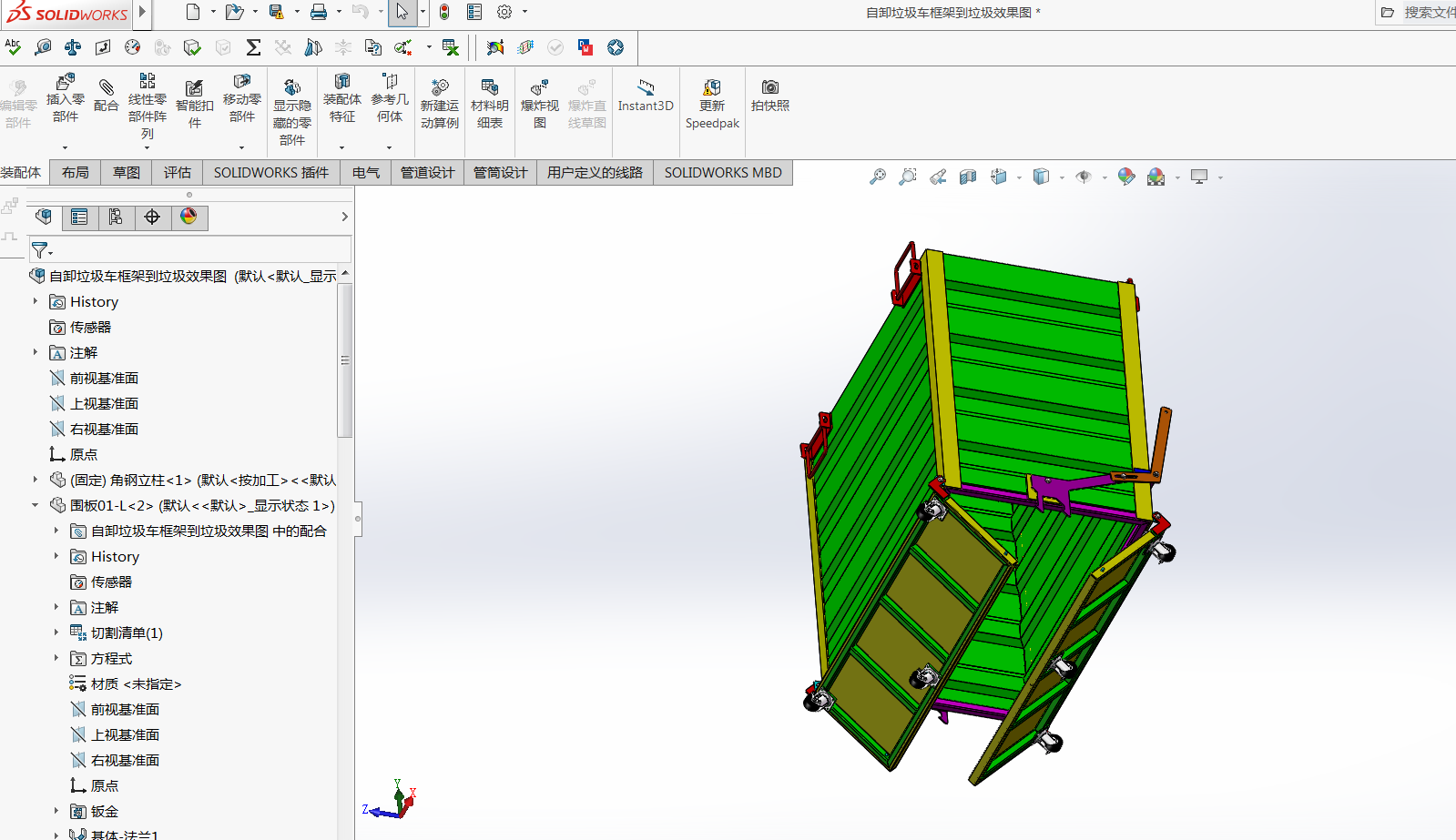Click the Open file icon
Screen dimensions: 1456x840
234,12
